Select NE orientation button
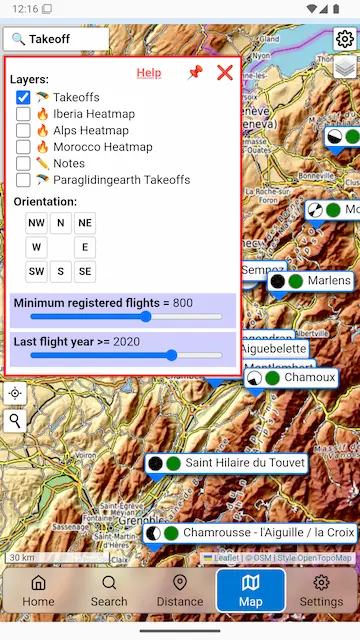Image resolution: width=360 pixels, height=640 pixels. pos(85,223)
